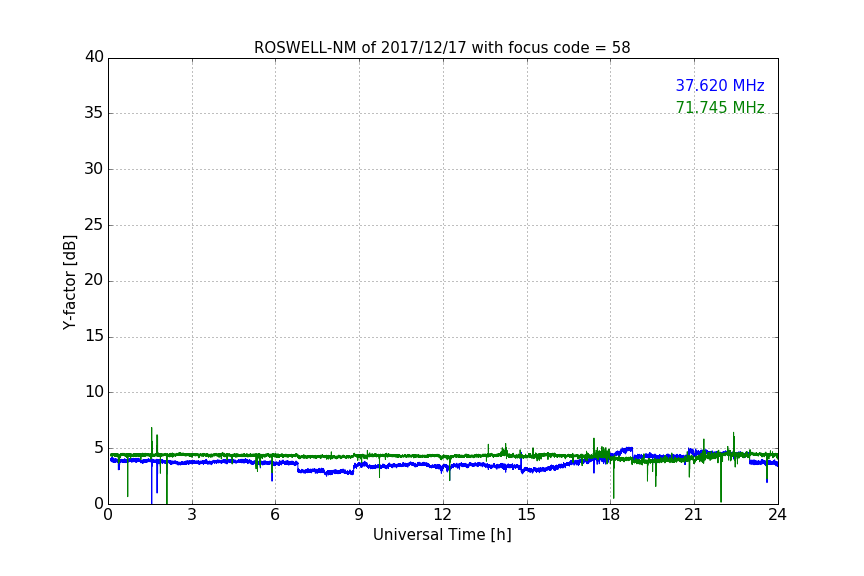Viewport: 864px width, 576px height.
Task: Click the Y-factor [dB] axis label
Action: click(x=69, y=283)
